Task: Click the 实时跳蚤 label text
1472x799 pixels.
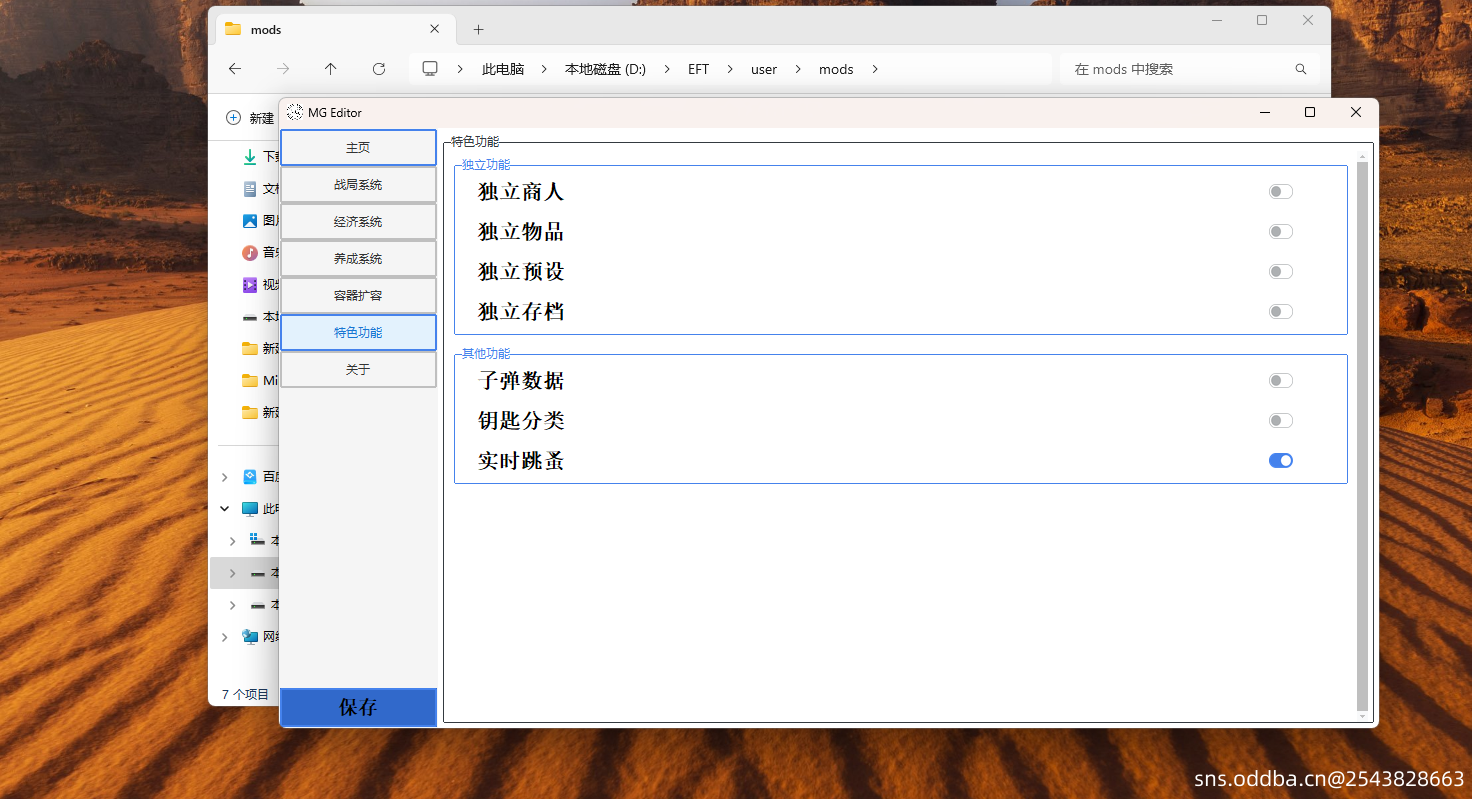Action: coord(521,461)
